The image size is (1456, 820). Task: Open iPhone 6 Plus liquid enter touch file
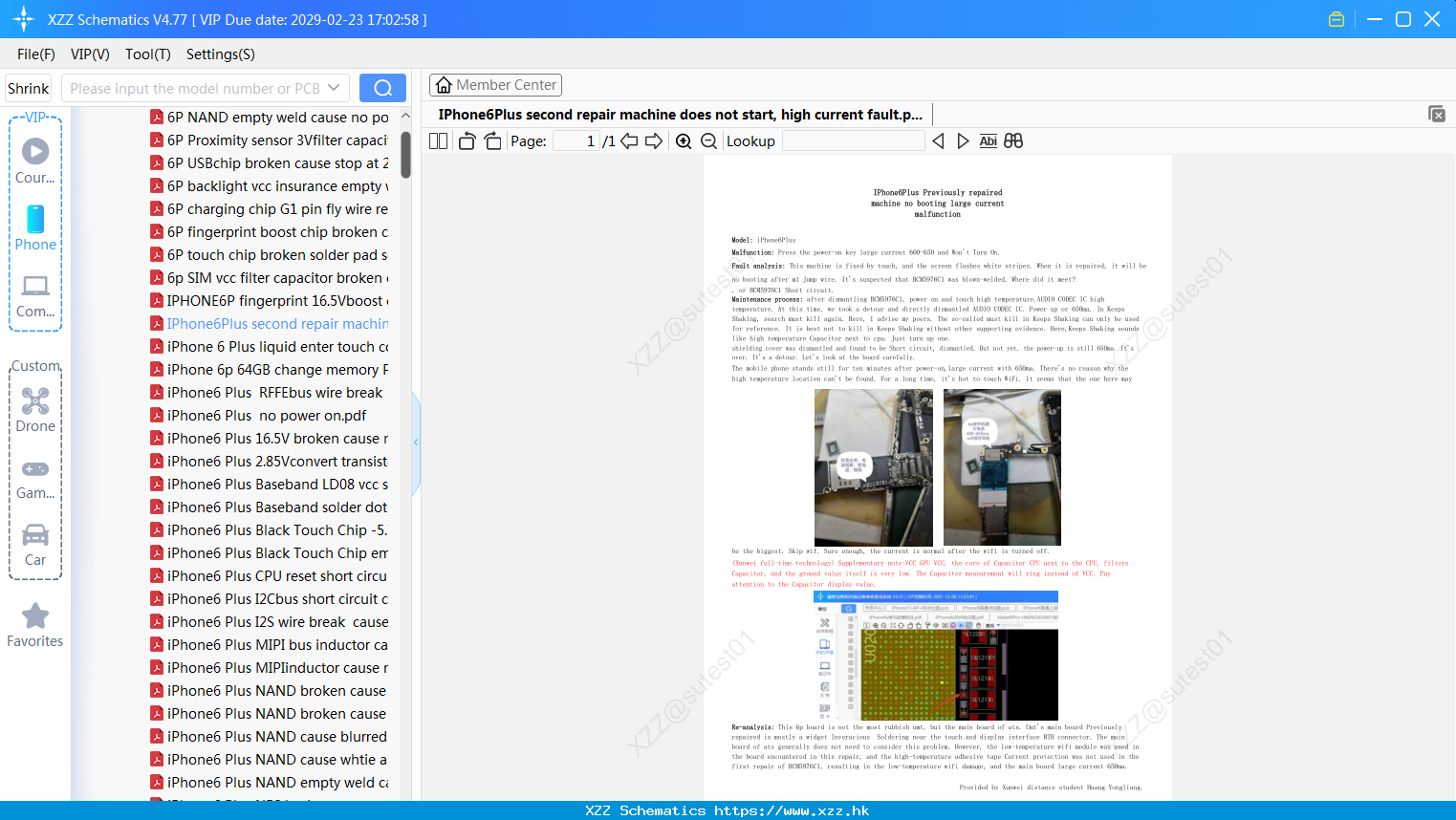tap(270, 347)
